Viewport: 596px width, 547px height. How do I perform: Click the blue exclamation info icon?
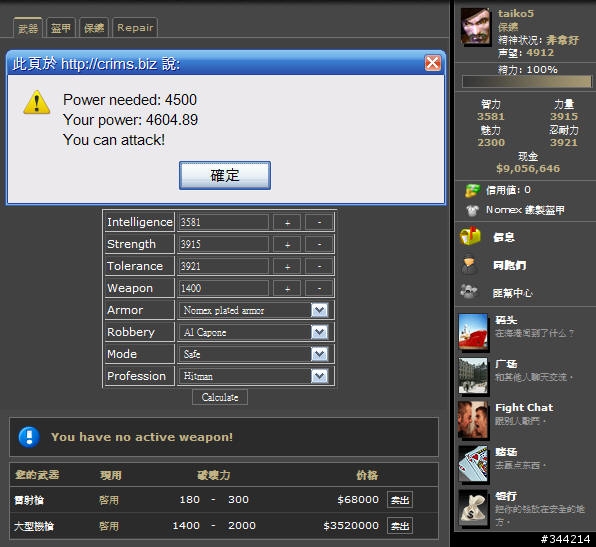[29, 436]
